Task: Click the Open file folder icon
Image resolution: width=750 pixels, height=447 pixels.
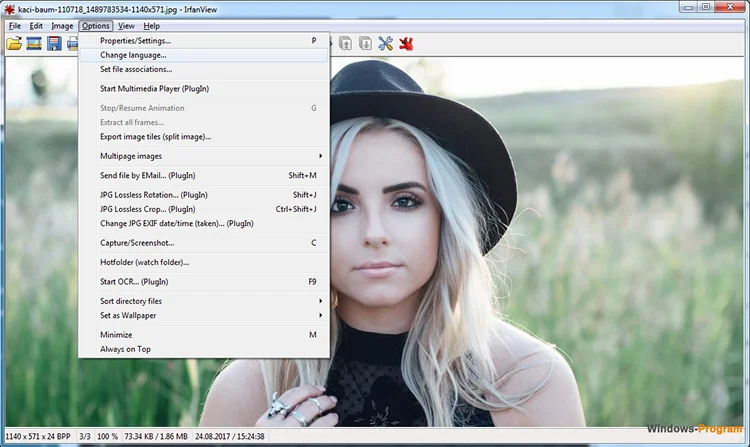Action: pyautogui.click(x=14, y=43)
